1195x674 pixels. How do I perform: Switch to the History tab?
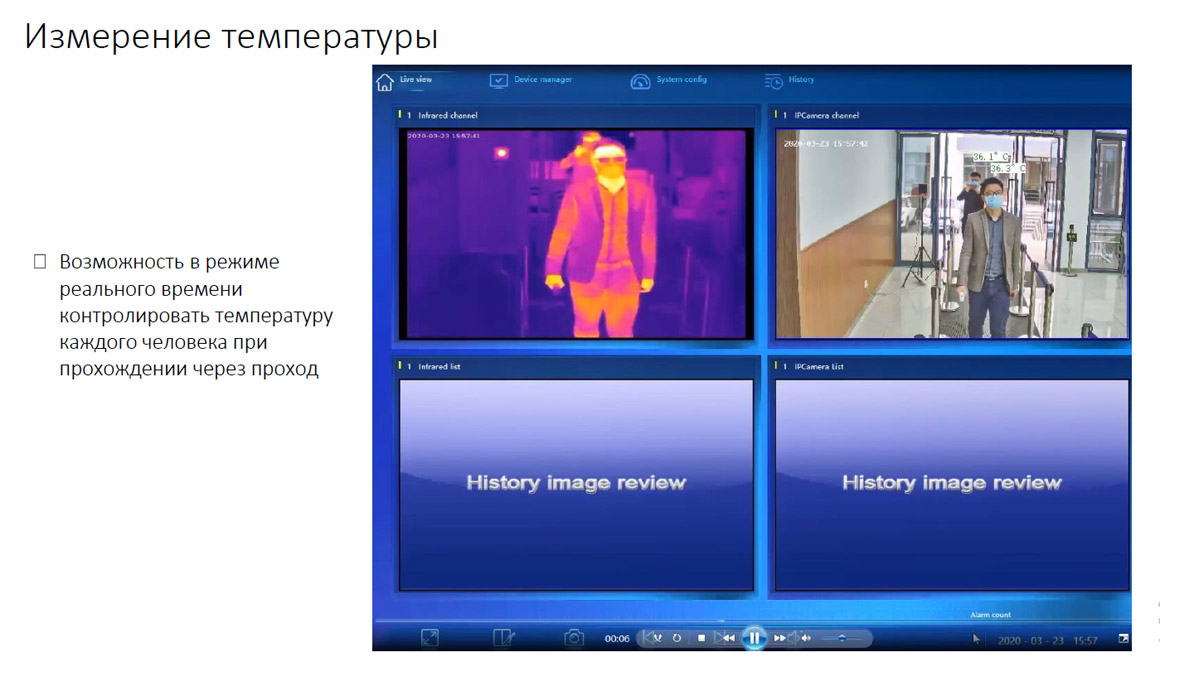coord(800,80)
